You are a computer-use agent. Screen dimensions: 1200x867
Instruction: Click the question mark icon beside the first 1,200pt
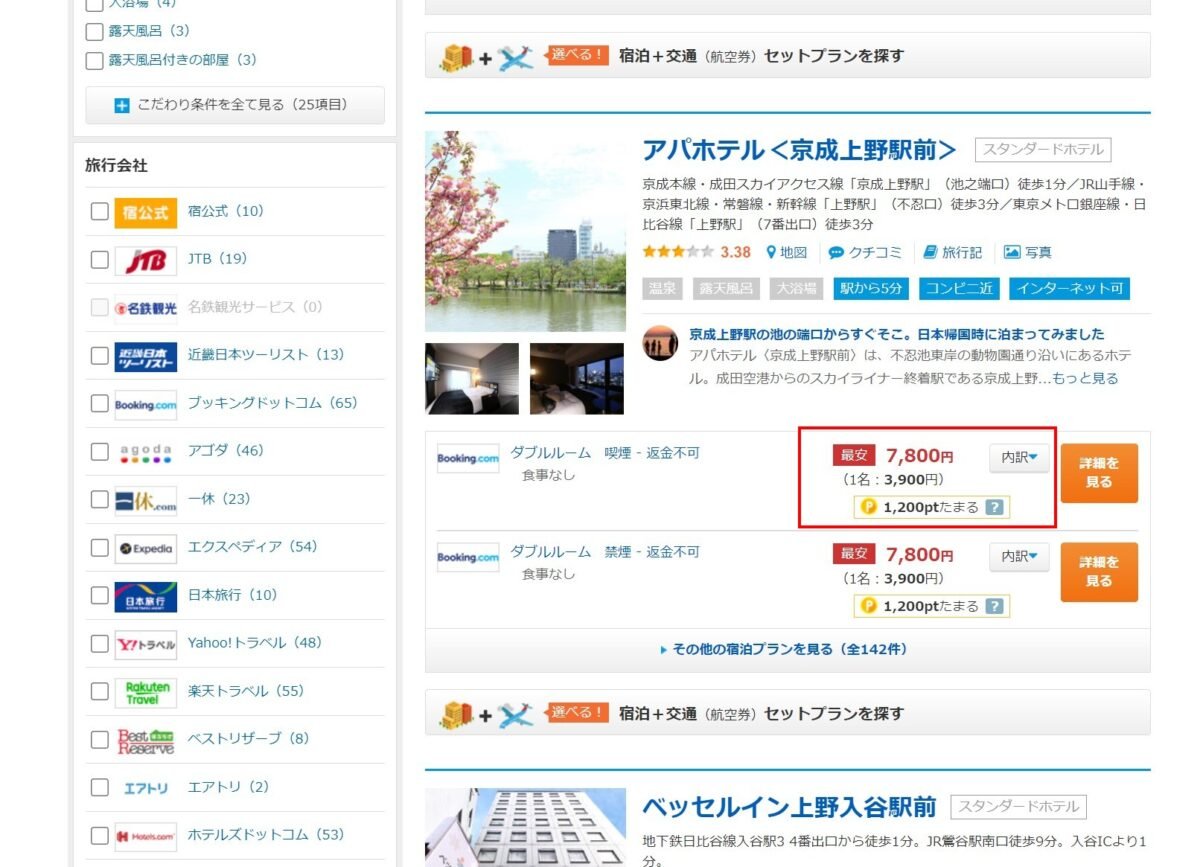point(993,507)
